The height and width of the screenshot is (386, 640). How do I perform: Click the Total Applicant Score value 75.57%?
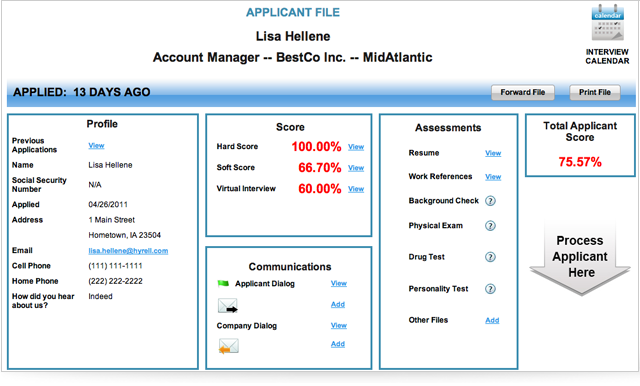point(580,162)
